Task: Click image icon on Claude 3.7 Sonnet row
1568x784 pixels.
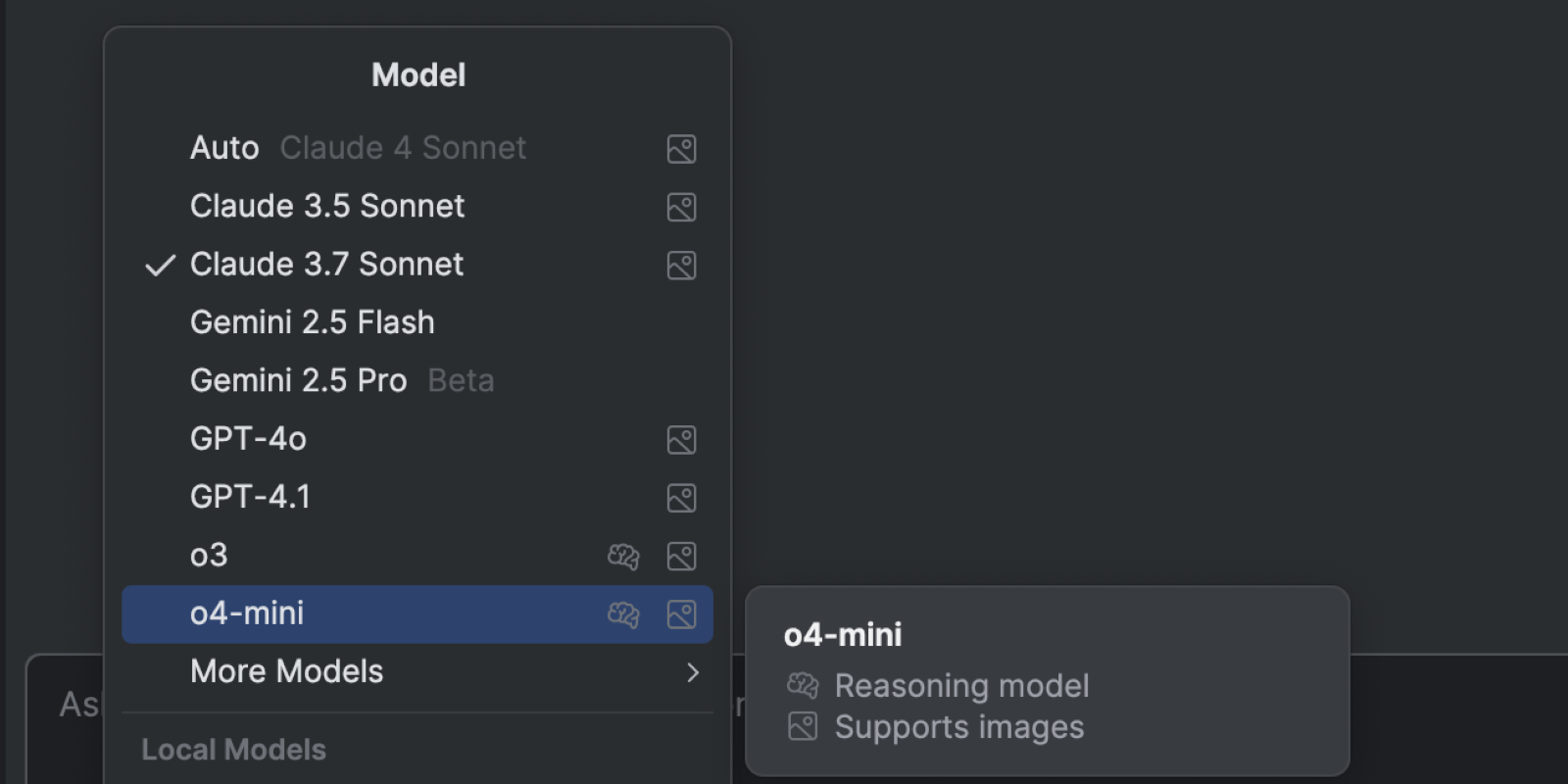Action: pyautogui.click(x=681, y=265)
